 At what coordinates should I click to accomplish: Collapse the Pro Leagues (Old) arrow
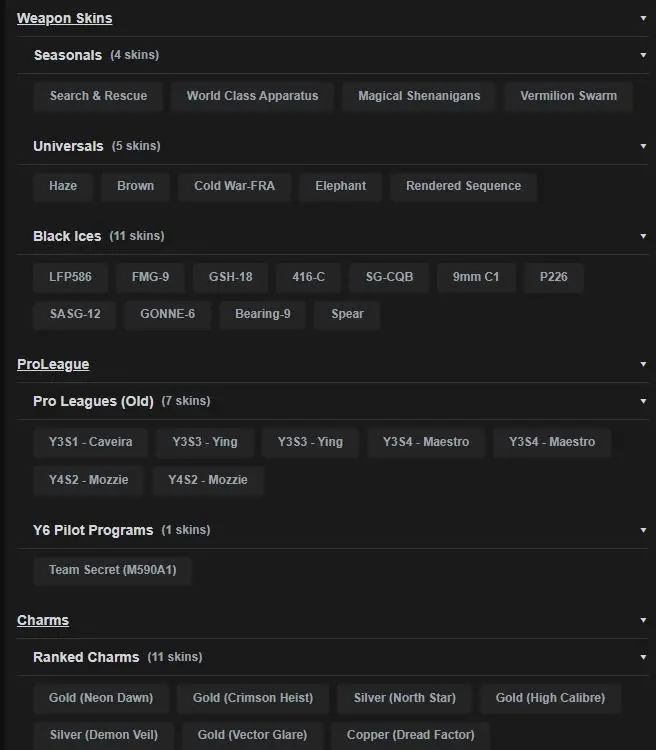click(x=643, y=401)
